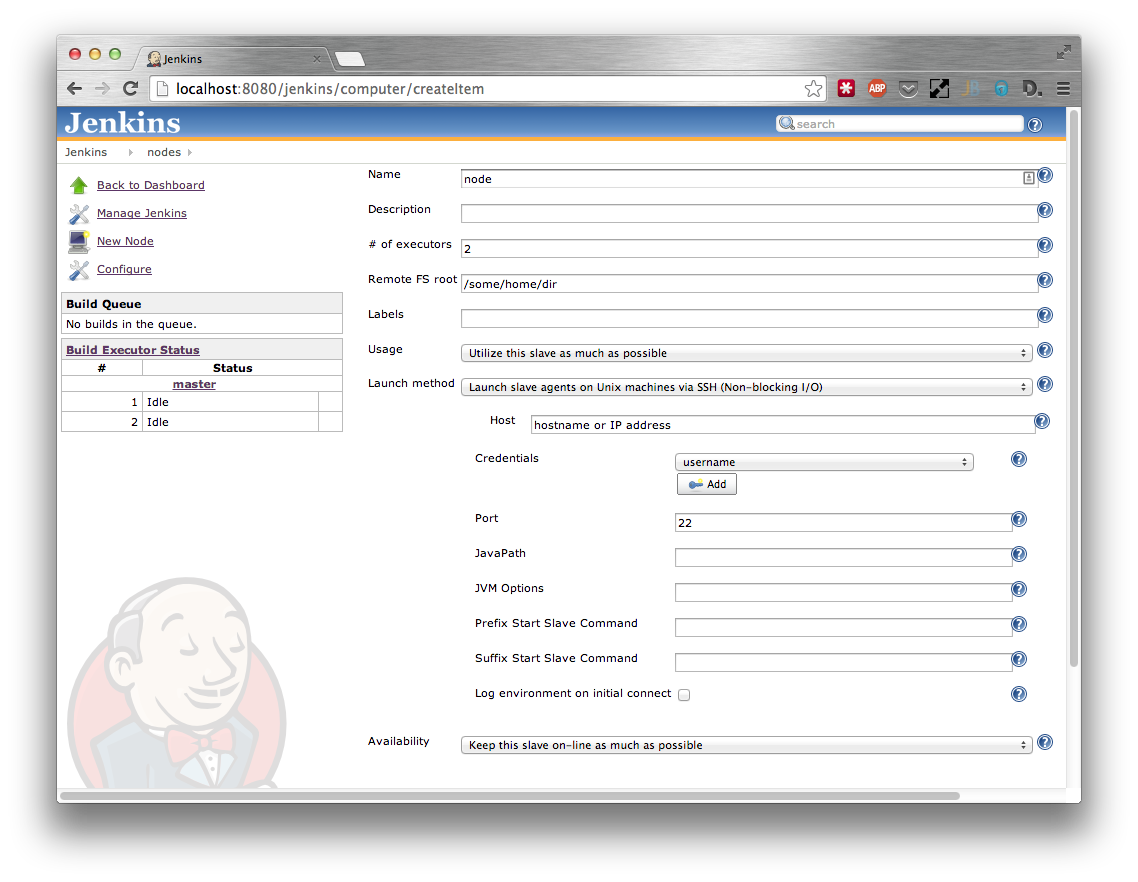Bookmark page with the star icon
Image resolution: width=1138 pixels, height=882 pixels.
(814, 89)
